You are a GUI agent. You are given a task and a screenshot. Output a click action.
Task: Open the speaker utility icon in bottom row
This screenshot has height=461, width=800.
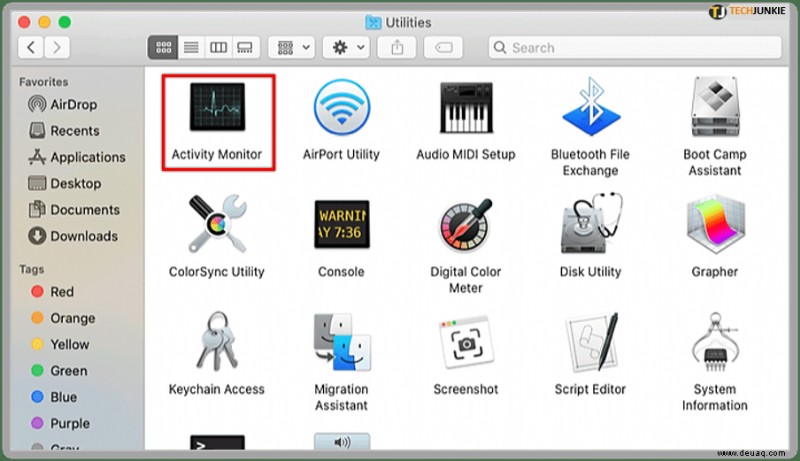click(342, 442)
